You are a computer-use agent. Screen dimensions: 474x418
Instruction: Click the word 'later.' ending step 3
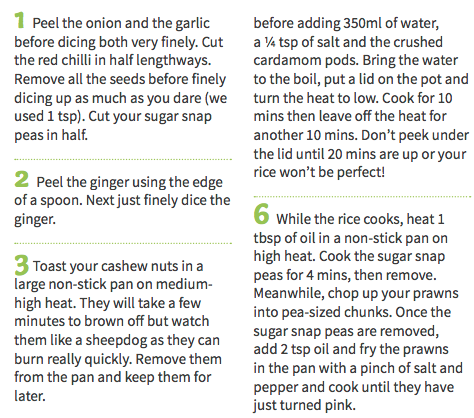(30, 396)
